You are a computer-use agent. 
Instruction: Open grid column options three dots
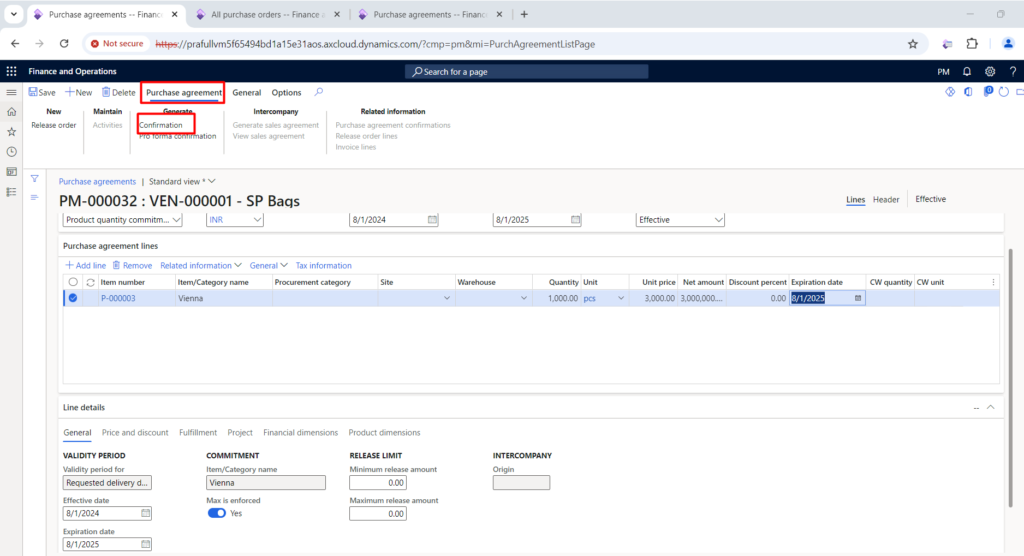(x=993, y=282)
